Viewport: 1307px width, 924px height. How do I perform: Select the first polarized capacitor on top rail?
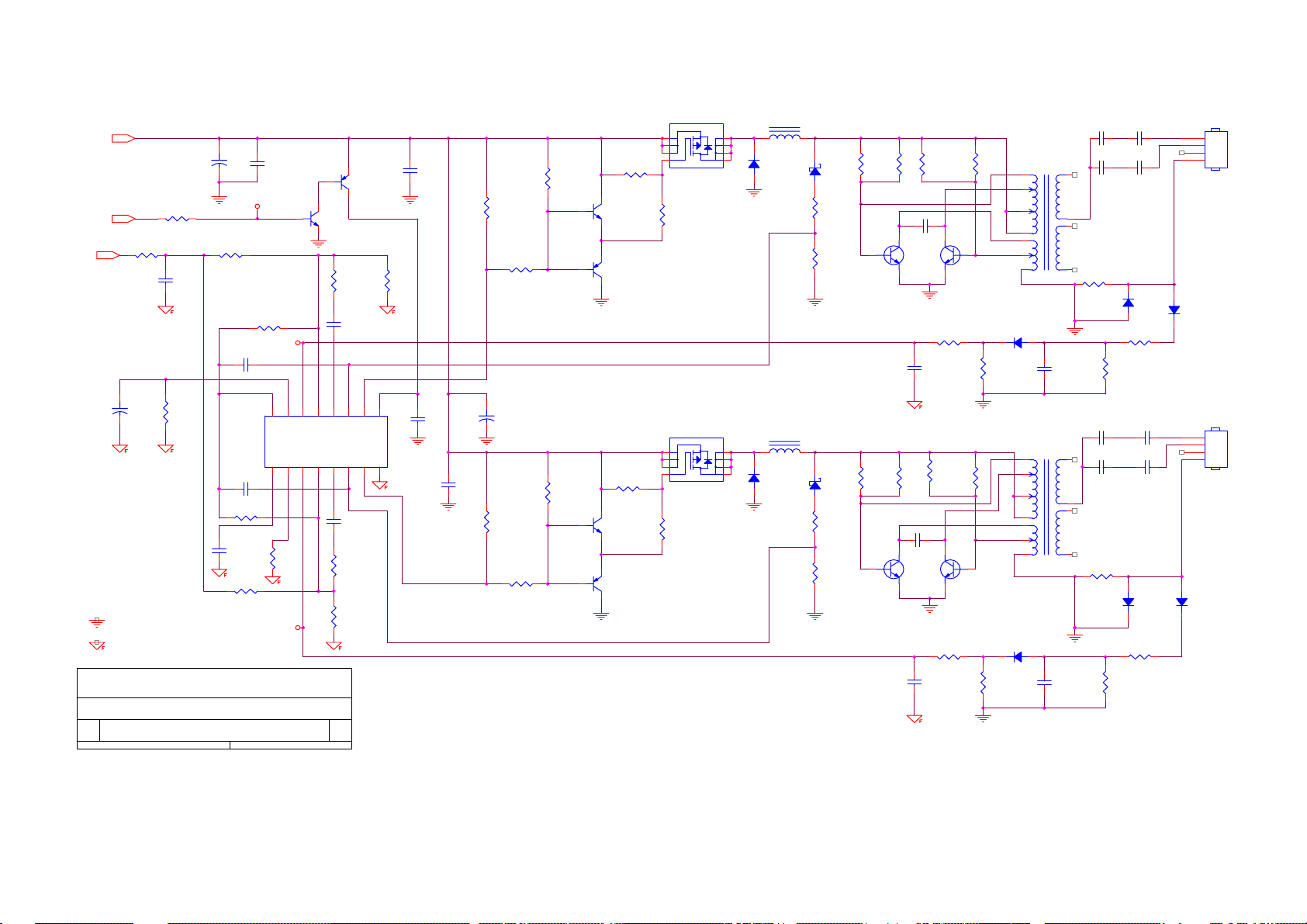pyautogui.click(x=220, y=164)
